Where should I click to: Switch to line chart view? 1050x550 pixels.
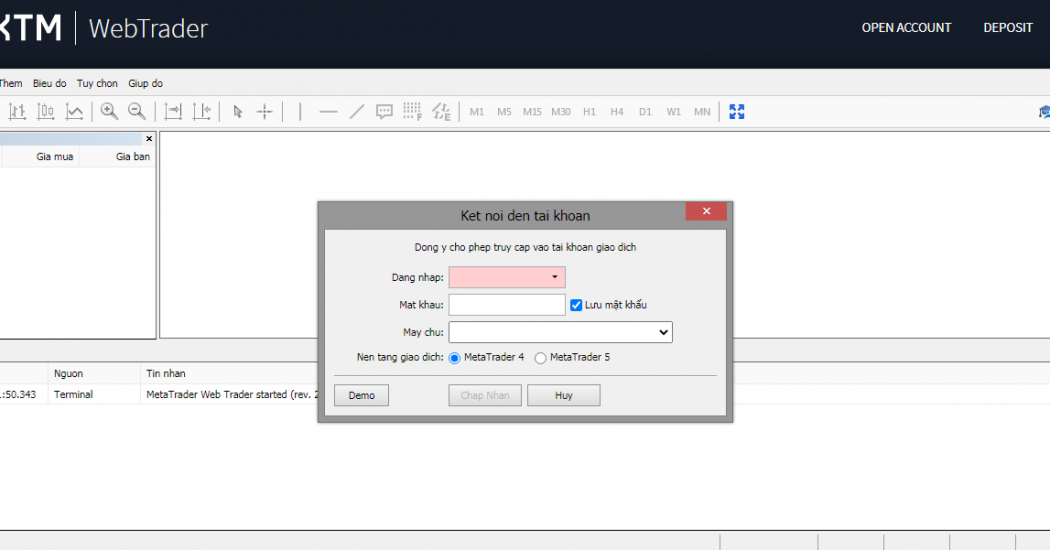(x=74, y=112)
